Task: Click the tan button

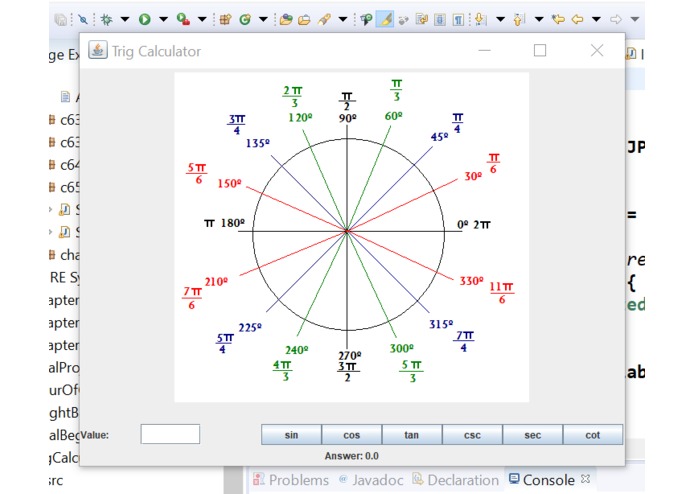Action: (412, 435)
